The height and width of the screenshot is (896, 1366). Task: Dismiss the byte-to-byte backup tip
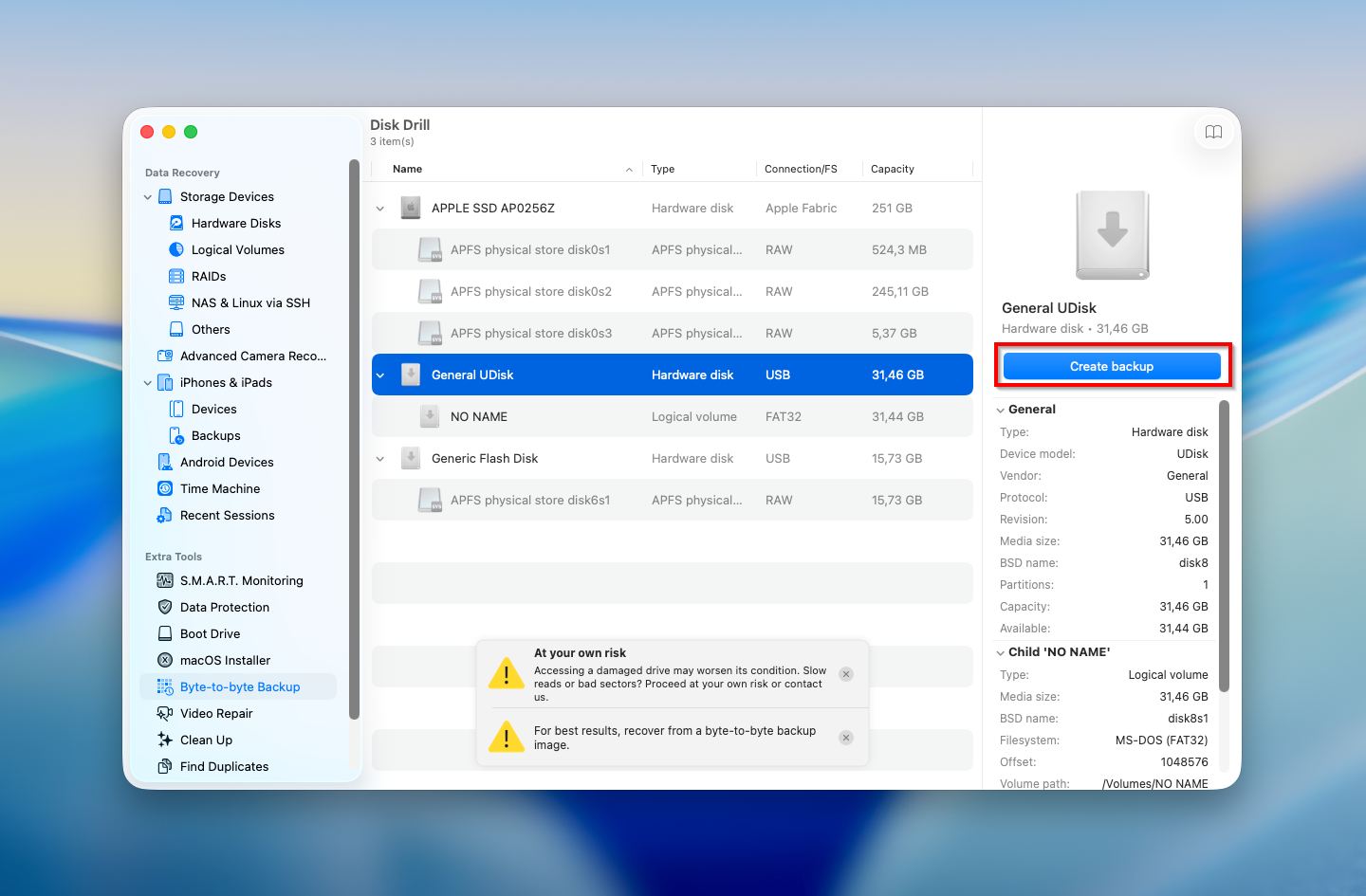click(846, 738)
